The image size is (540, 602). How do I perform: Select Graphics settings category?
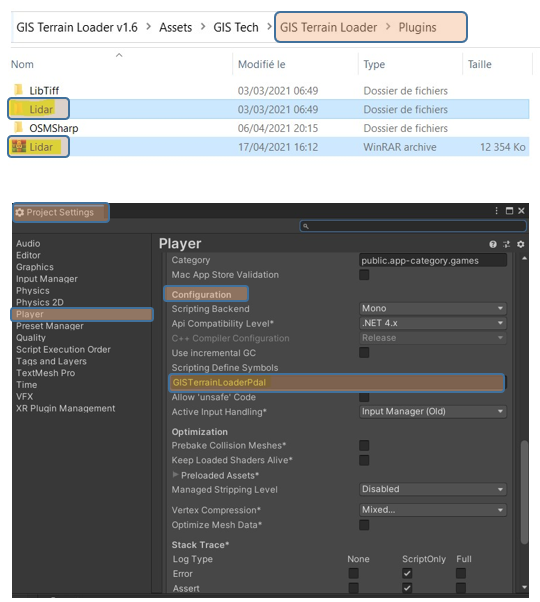point(35,267)
